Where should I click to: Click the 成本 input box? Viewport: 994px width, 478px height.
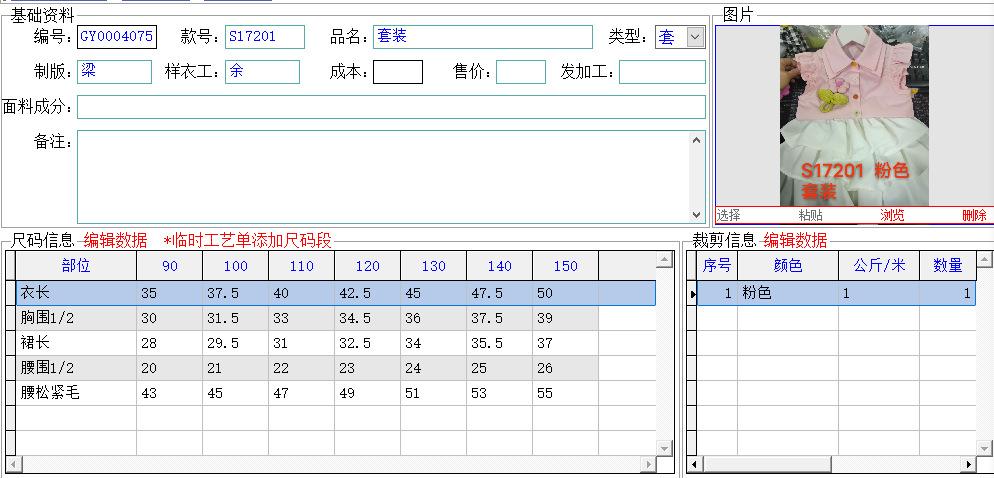(x=397, y=72)
